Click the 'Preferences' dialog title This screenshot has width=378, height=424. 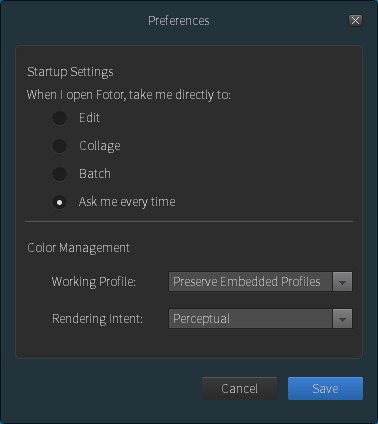pyautogui.click(x=179, y=21)
